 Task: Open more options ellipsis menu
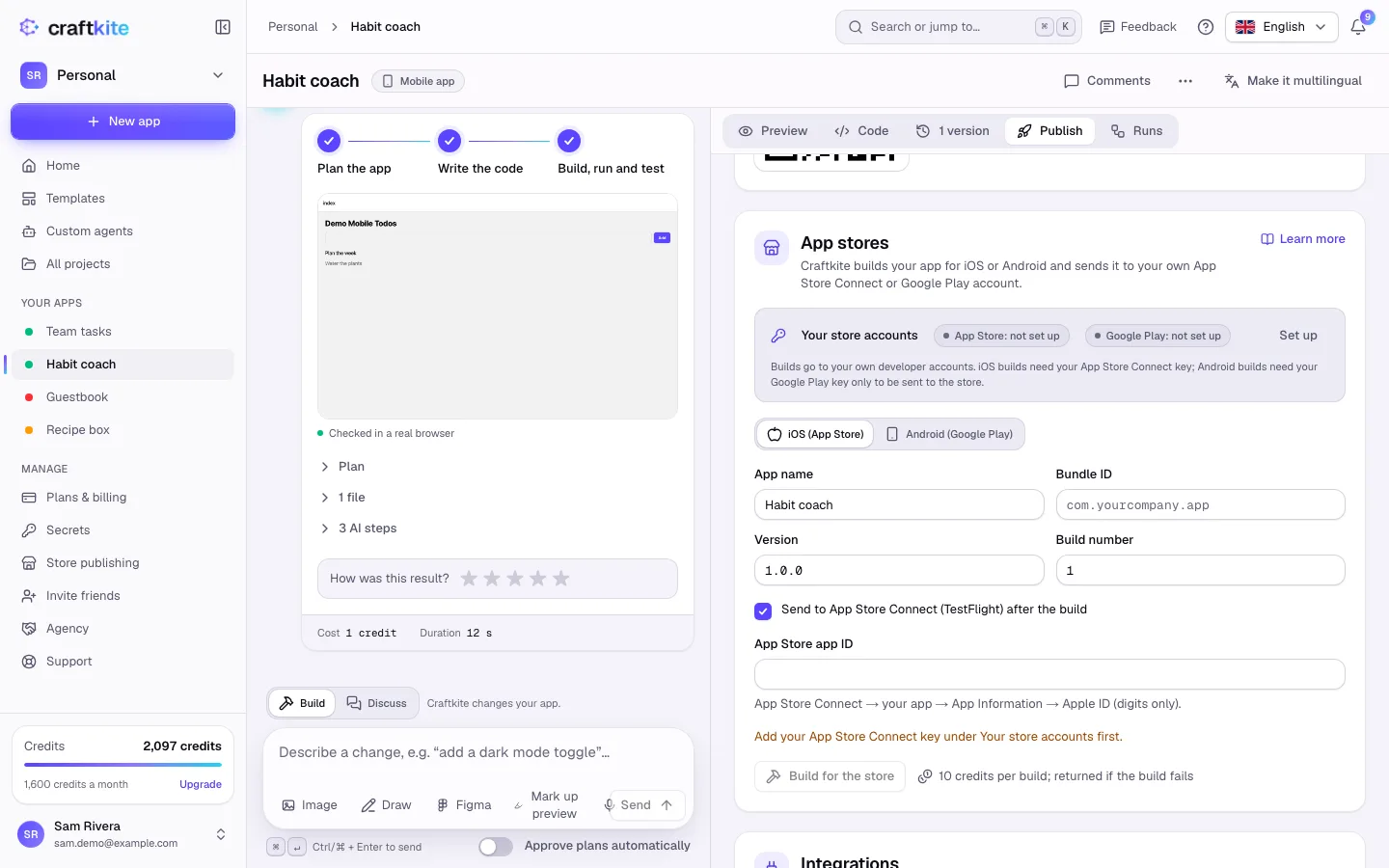tap(1185, 81)
